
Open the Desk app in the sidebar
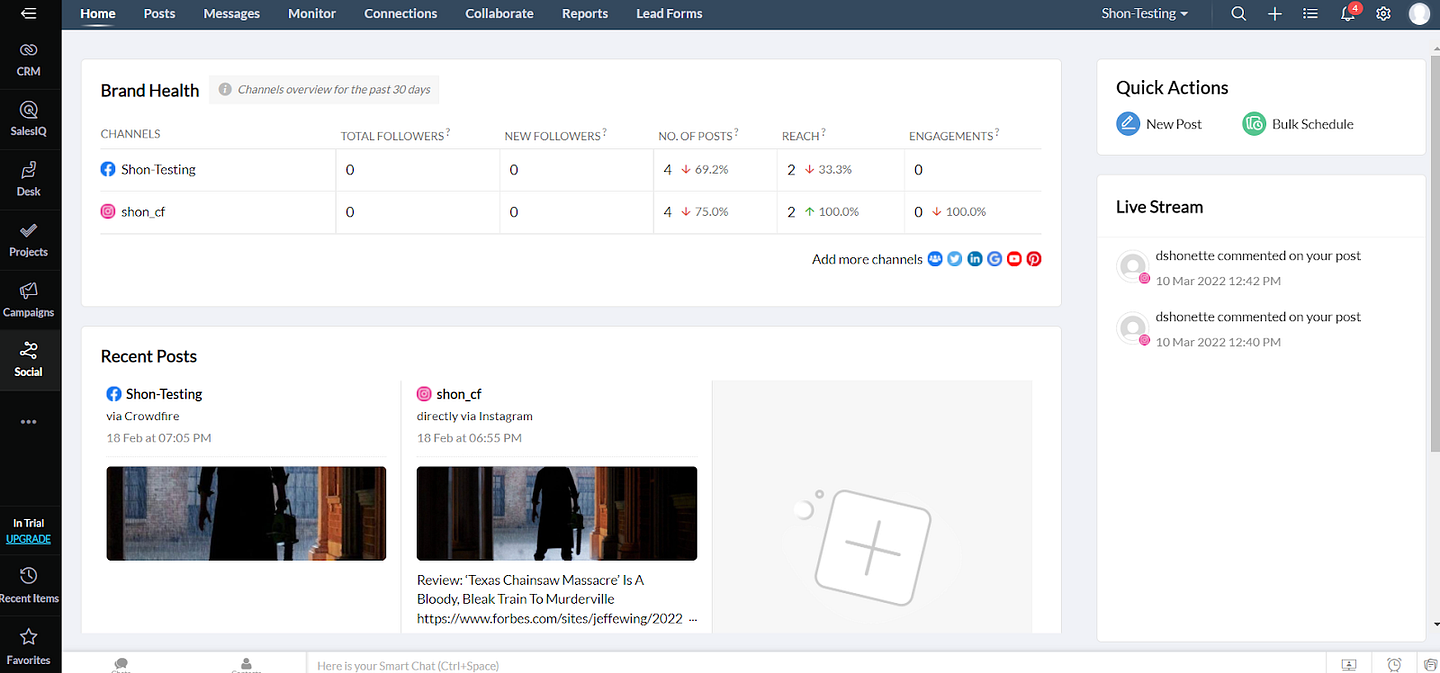(x=28, y=179)
